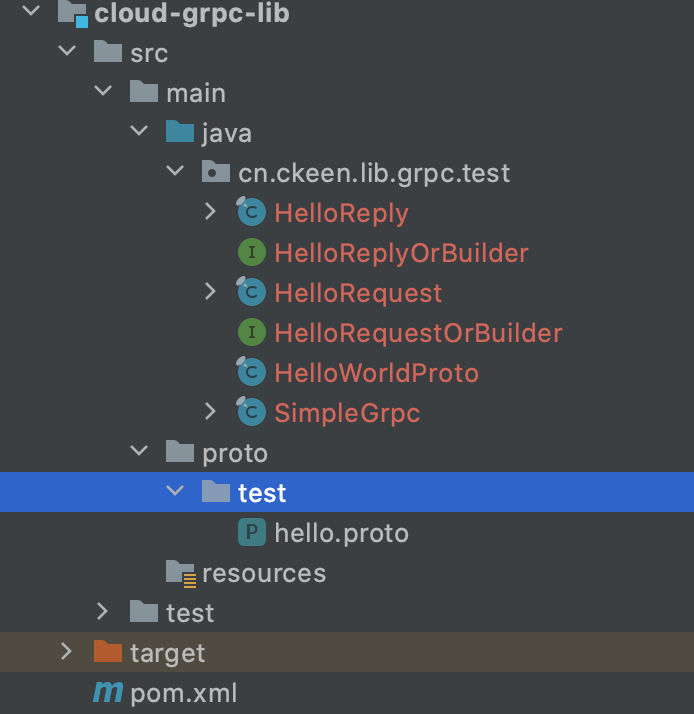Click the HelloReply class icon
Viewport: 694px width, 714px height.
251,212
